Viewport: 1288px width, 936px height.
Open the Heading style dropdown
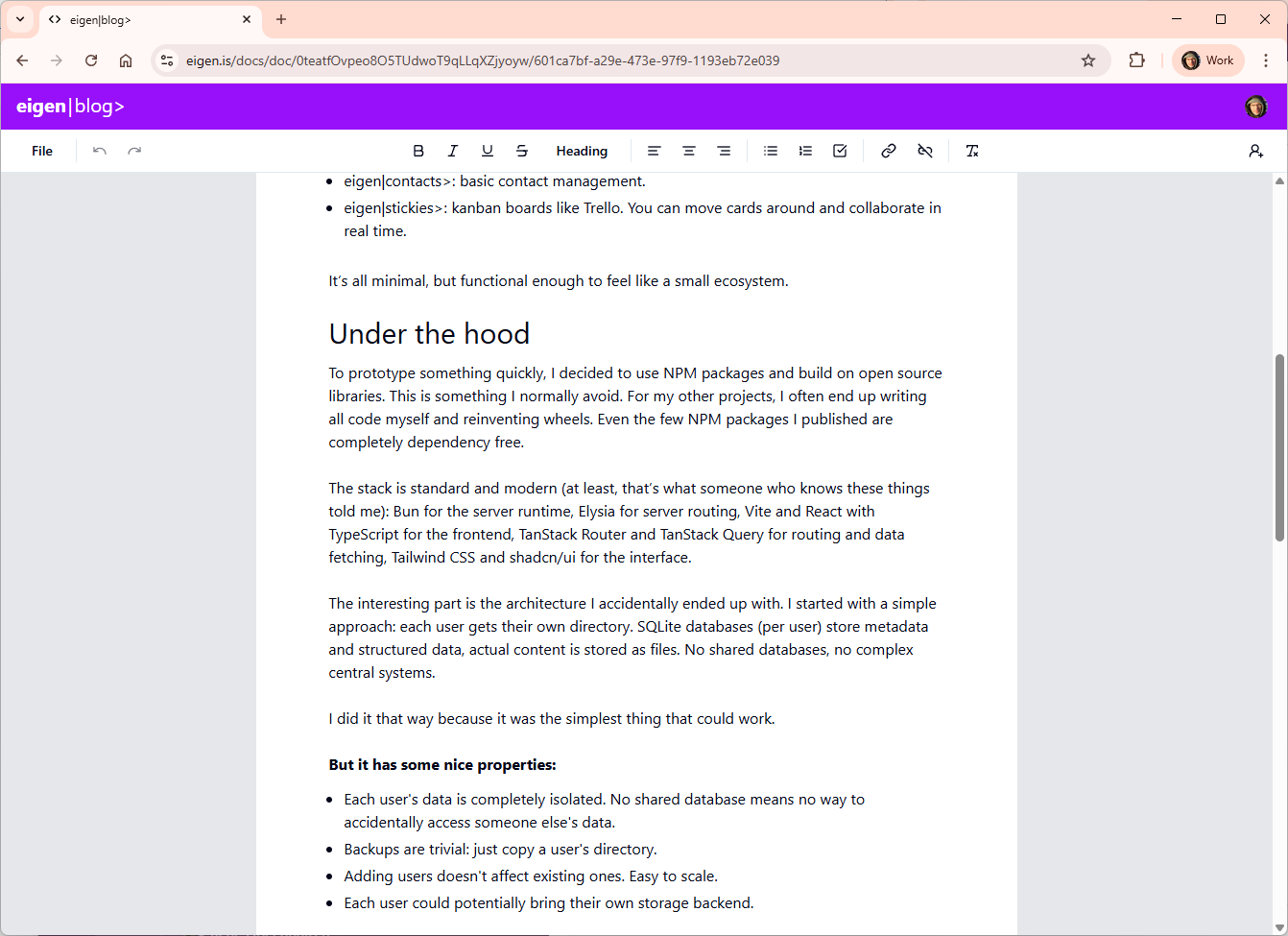point(582,151)
